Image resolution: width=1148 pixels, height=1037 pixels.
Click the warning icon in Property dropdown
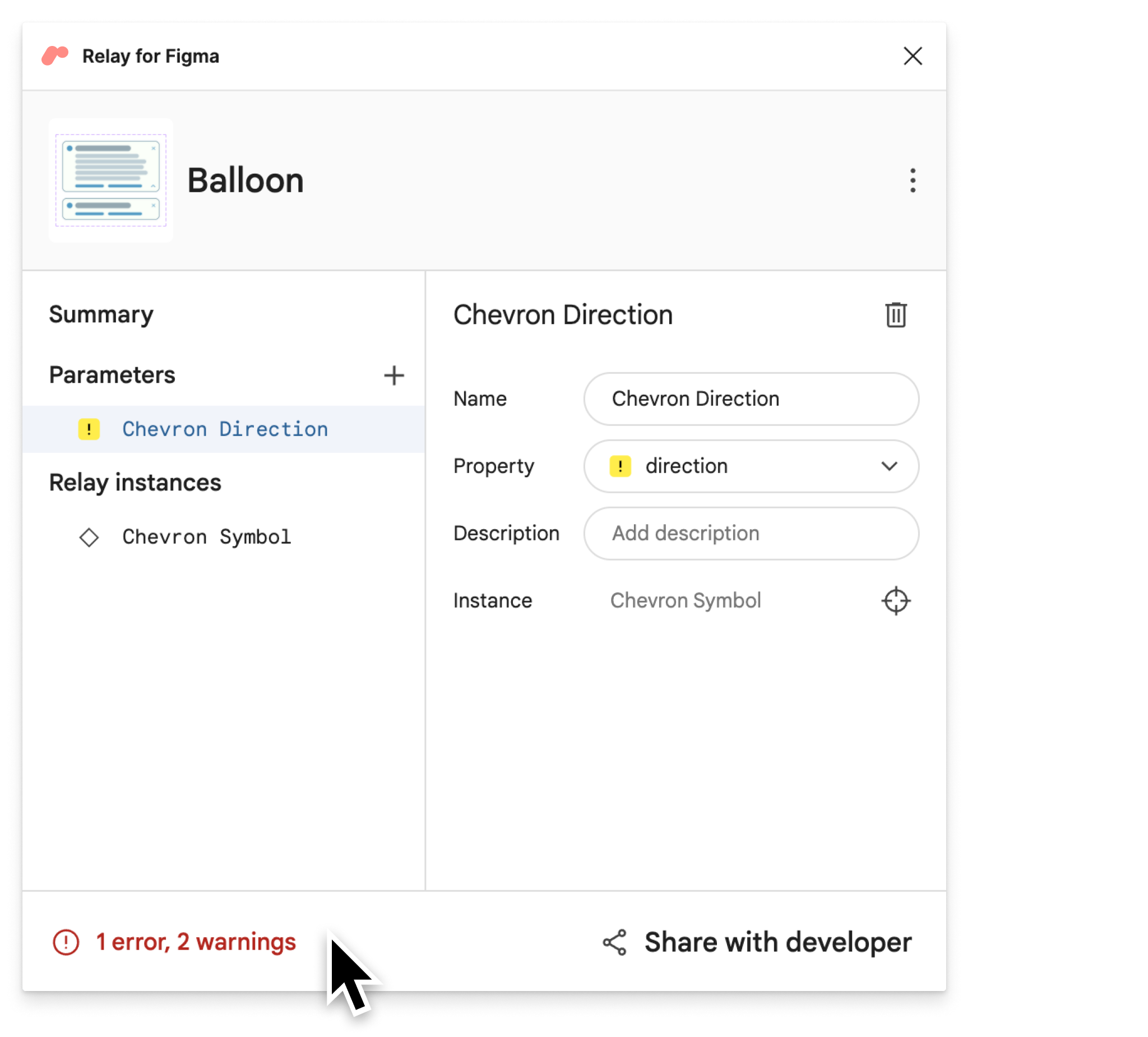point(620,466)
